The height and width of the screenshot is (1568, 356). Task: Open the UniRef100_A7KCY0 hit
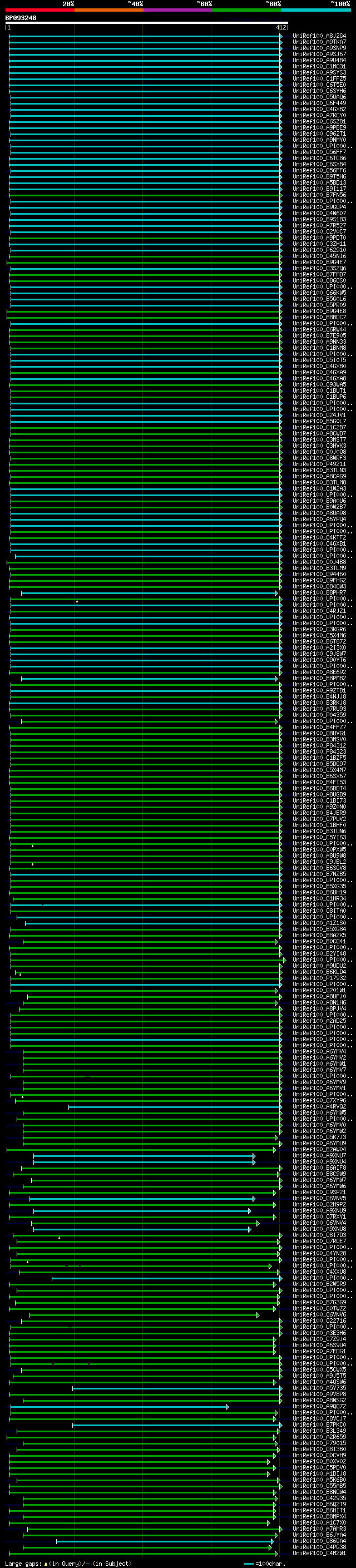pos(319,116)
